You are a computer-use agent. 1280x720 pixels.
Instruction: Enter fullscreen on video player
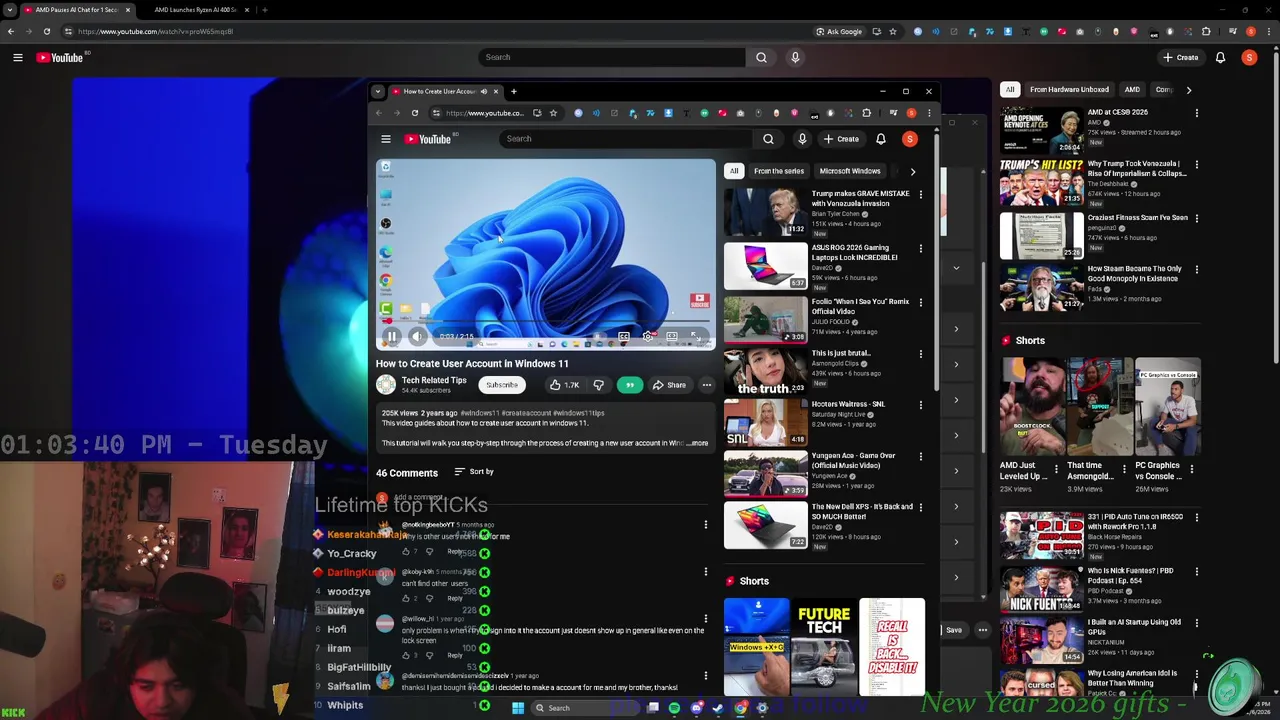click(696, 337)
